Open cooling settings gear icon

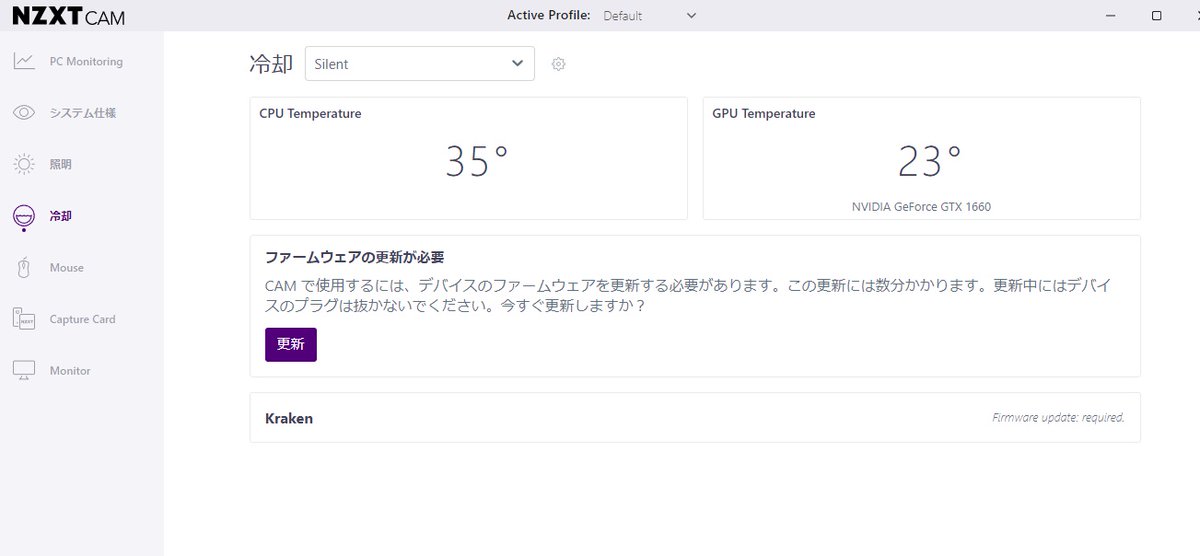click(559, 64)
